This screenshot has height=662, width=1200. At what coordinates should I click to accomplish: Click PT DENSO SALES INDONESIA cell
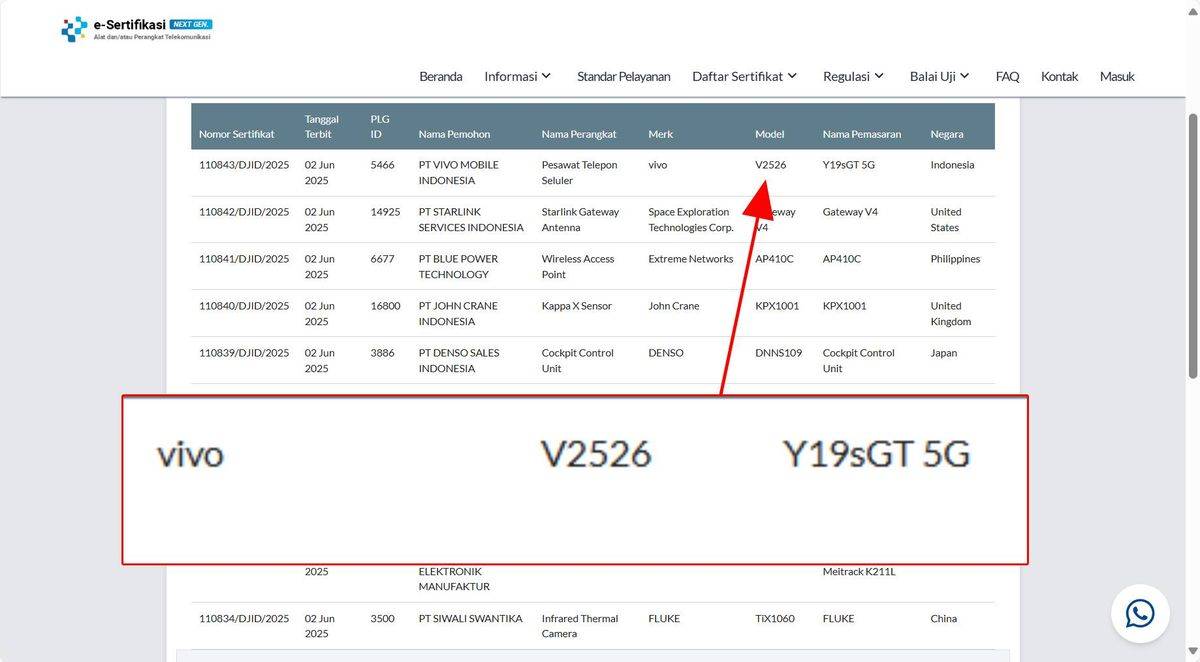[x=460, y=361]
